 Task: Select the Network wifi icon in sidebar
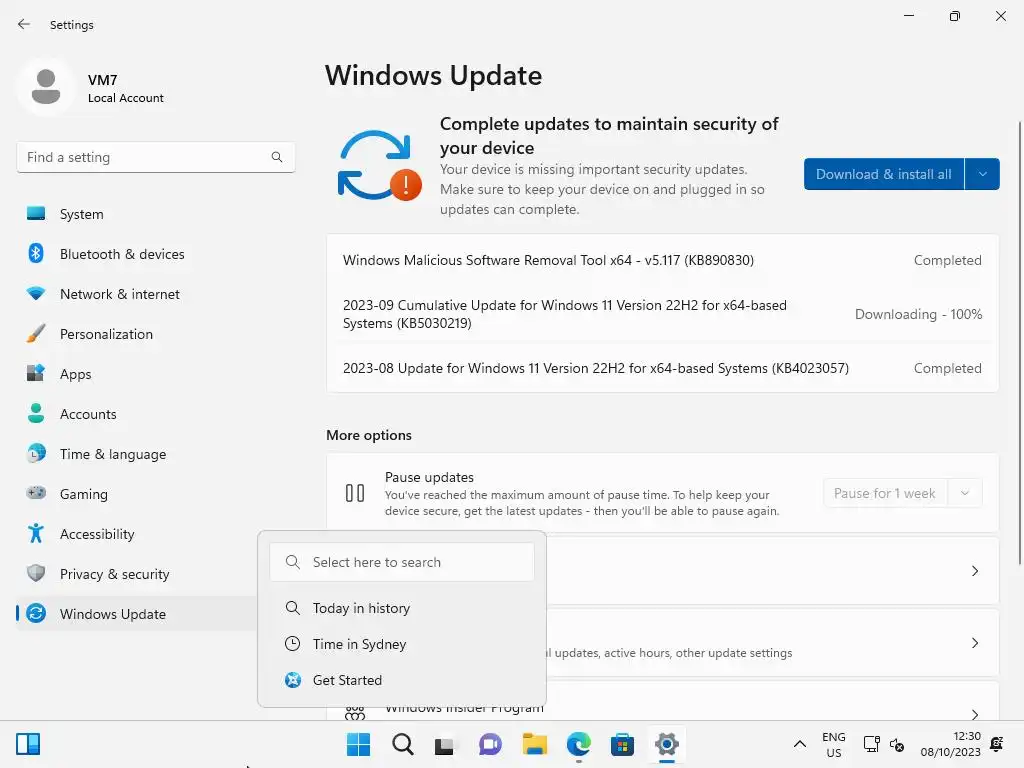pos(36,294)
